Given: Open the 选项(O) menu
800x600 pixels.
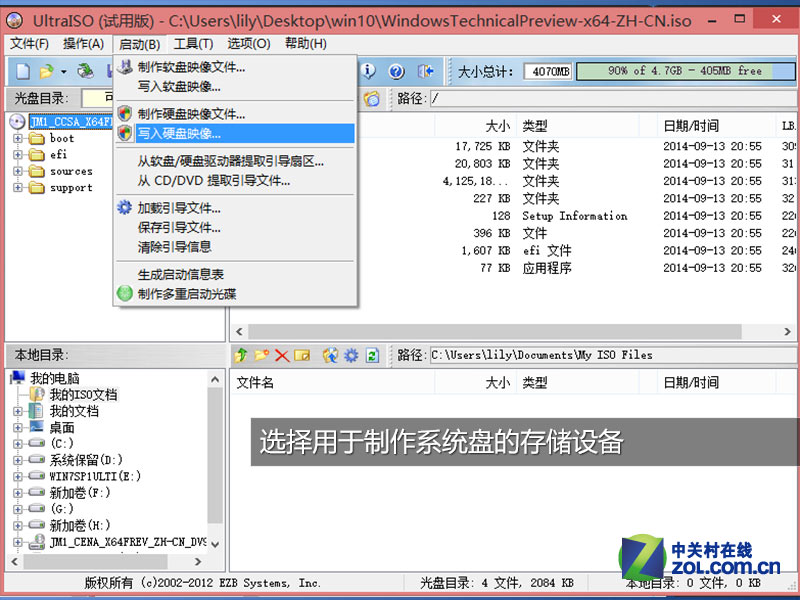Looking at the screenshot, I should (x=249, y=44).
